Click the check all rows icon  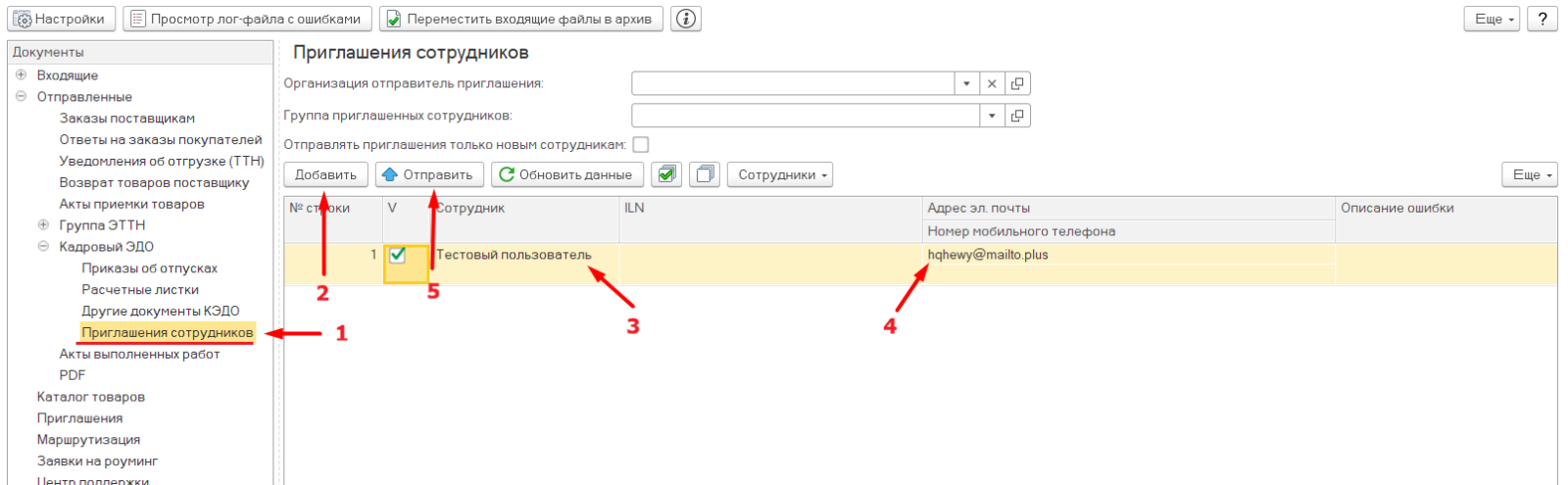[x=666, y=174]
